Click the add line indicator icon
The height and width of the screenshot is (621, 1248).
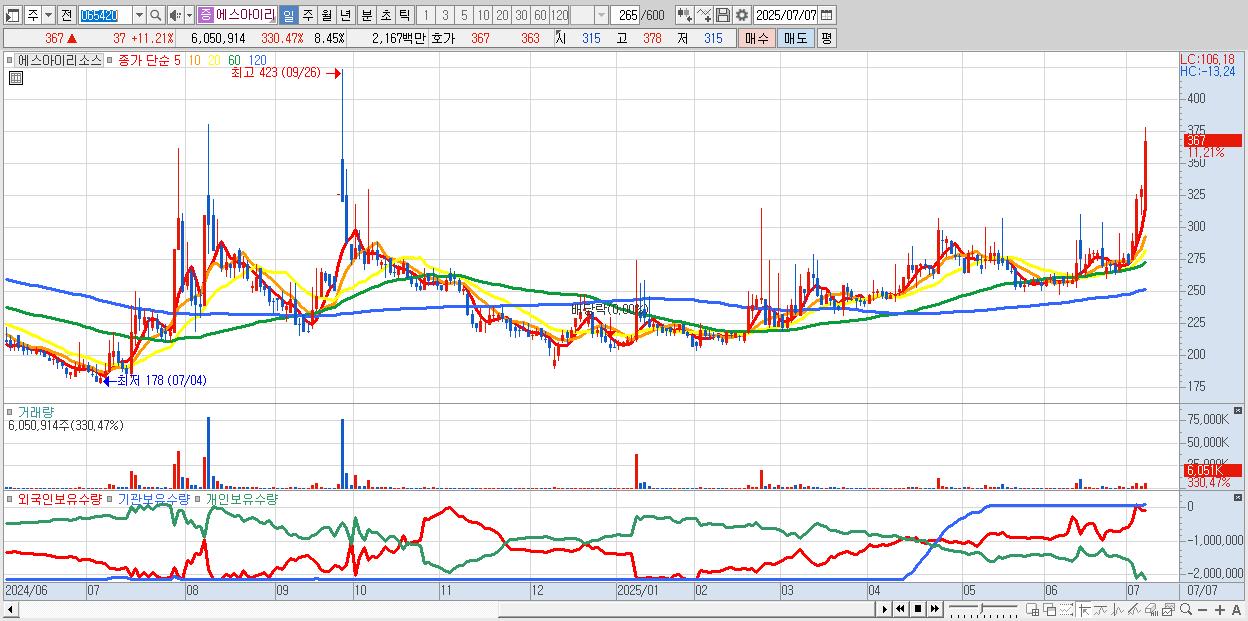(x=704, y=15)
